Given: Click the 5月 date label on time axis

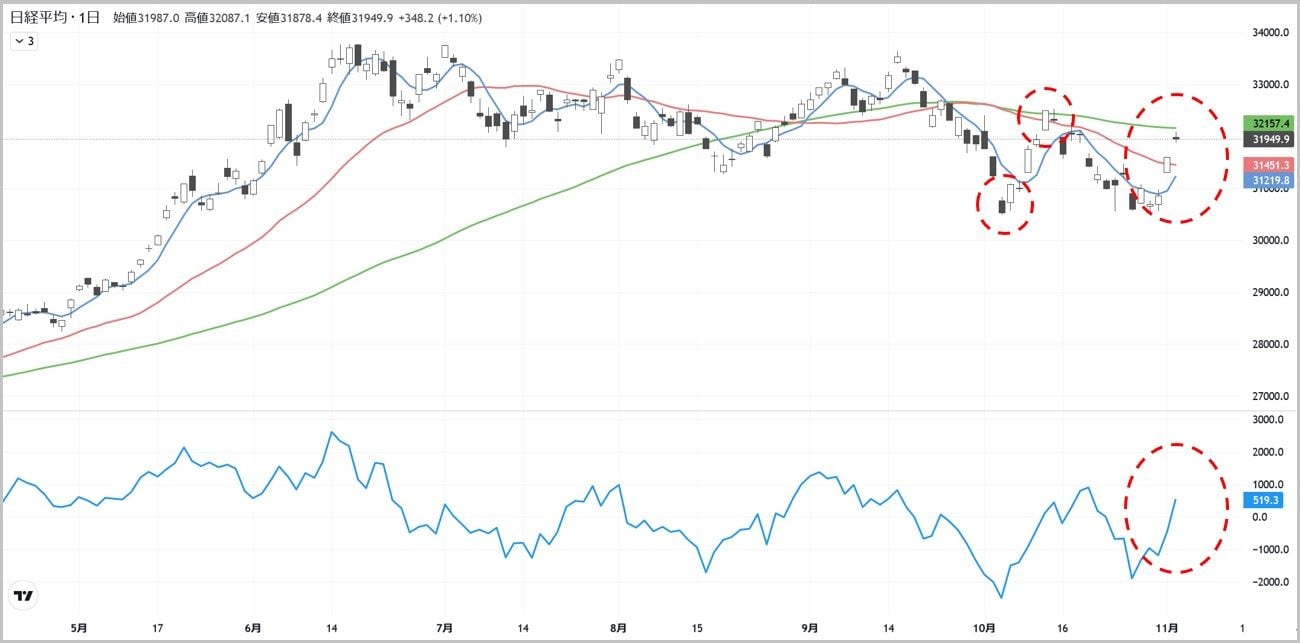Looking at the screenshot, I should (79, 628).
